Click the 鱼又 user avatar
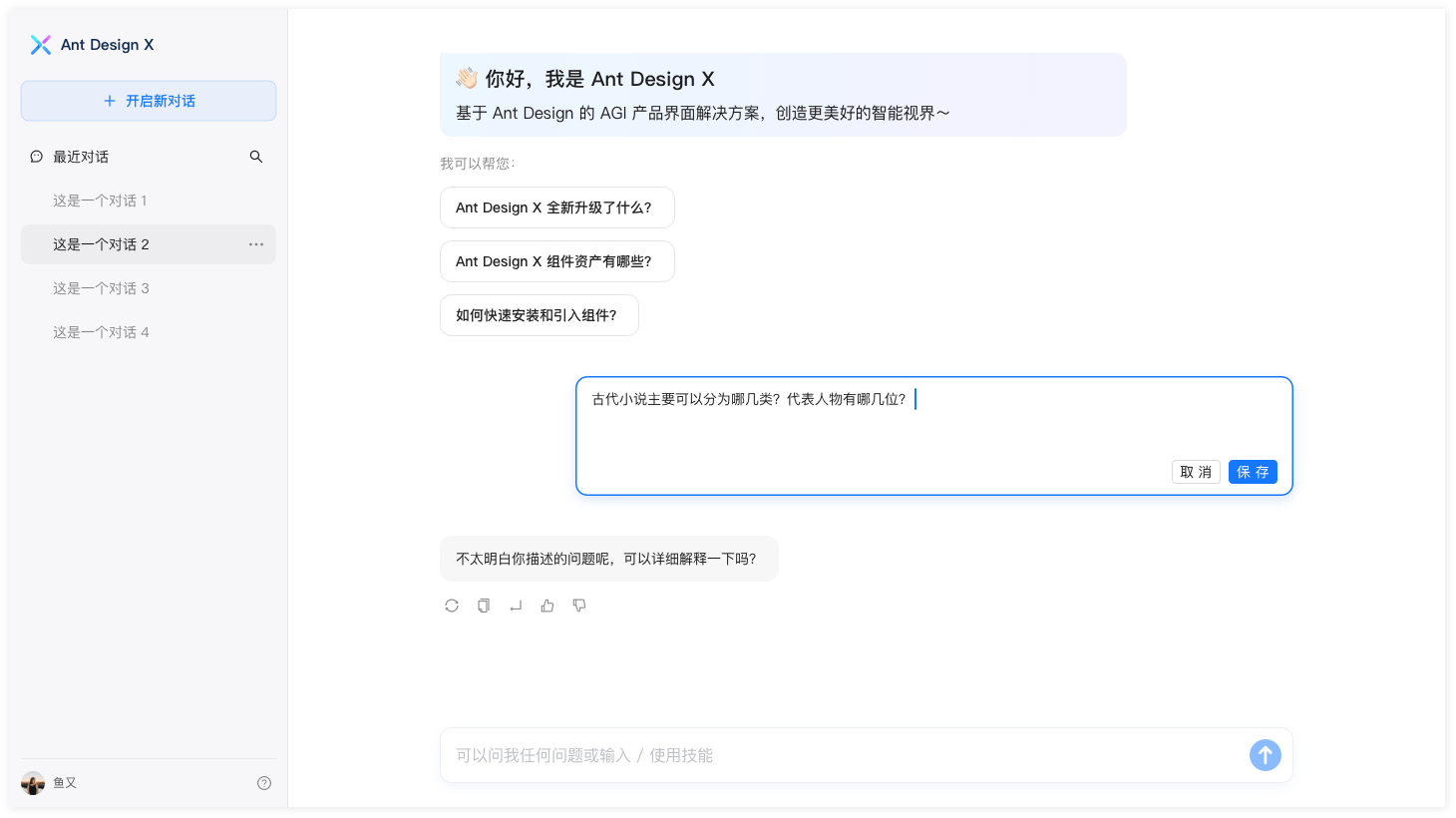Screen dimensions: 1456x818 coord(33,783)
